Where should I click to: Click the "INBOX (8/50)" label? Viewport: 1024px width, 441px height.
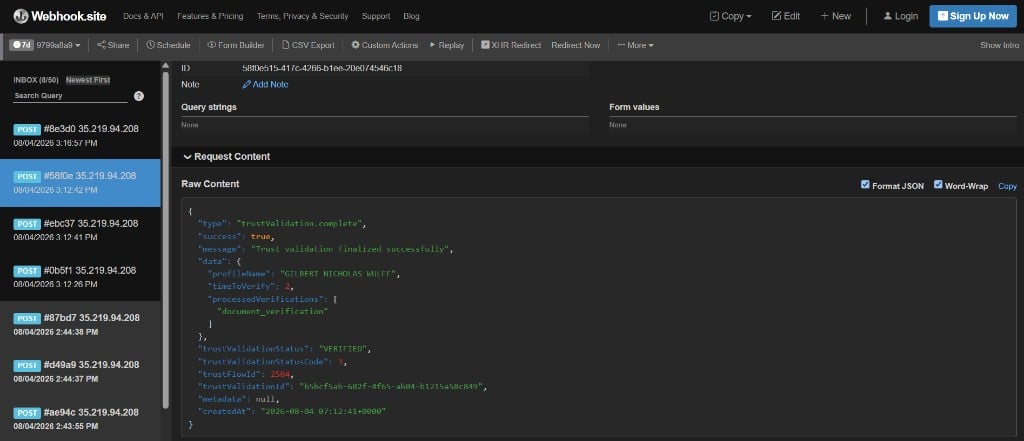(36, 80)
